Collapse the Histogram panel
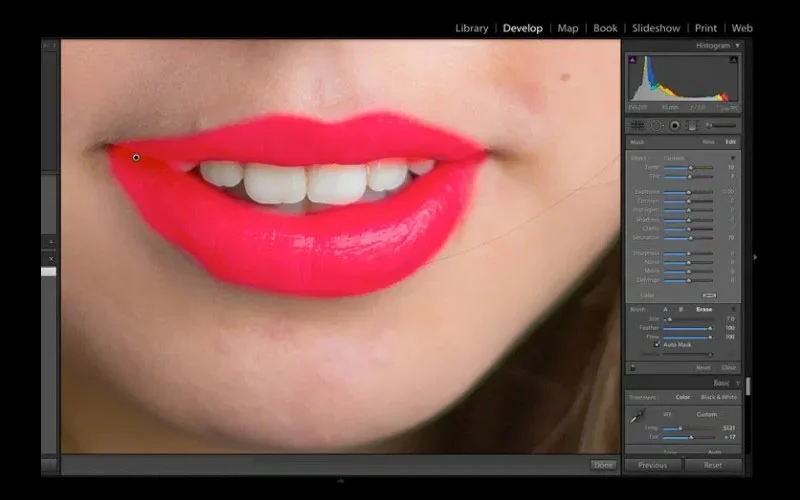Viewport: 800px width, 500px height. [x=737, y=46]
